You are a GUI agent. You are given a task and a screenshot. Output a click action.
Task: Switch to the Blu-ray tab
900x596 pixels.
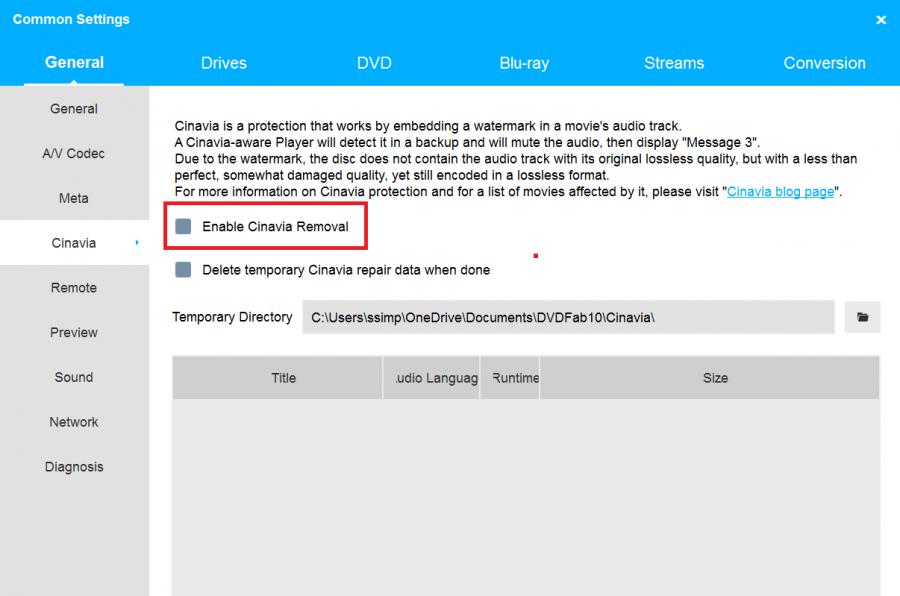pos(524,63)
